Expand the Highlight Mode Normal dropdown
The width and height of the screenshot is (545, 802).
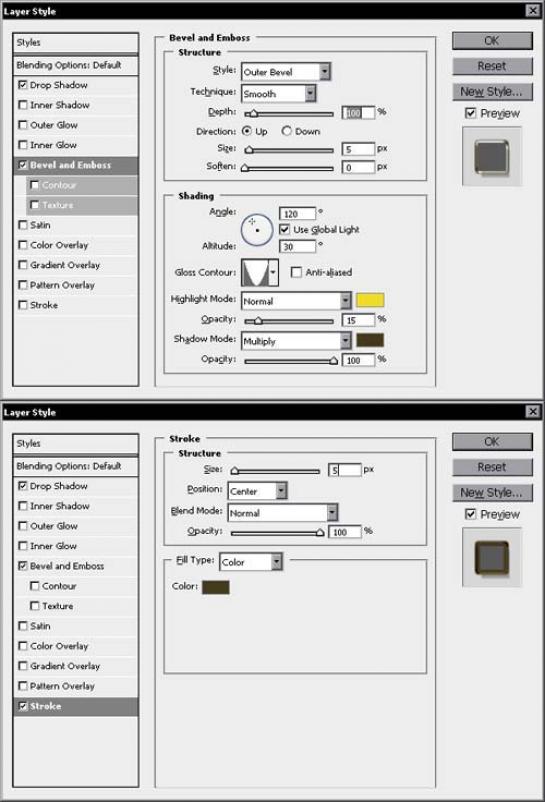[x=297, y=301]
